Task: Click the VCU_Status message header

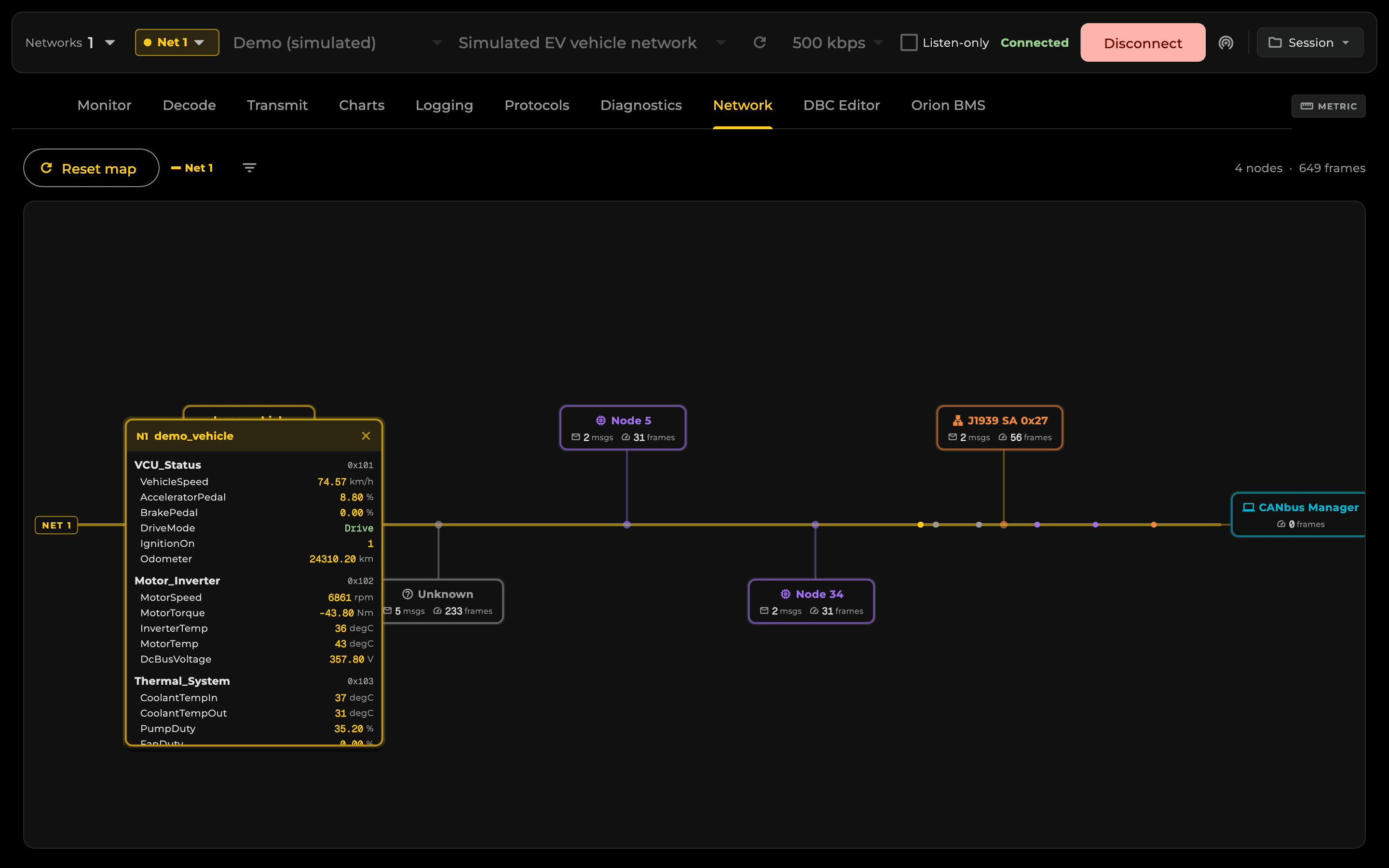Action: (254, 465)
